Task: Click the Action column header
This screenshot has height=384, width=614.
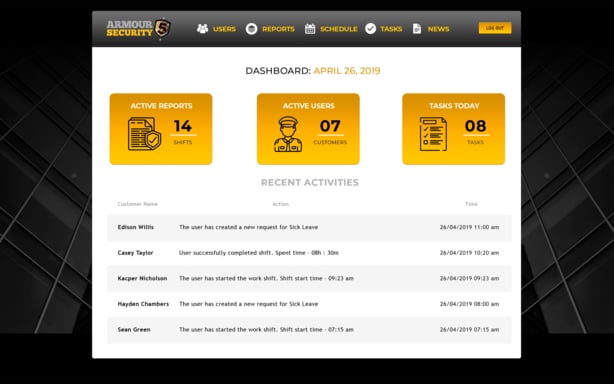Action: 280,204
